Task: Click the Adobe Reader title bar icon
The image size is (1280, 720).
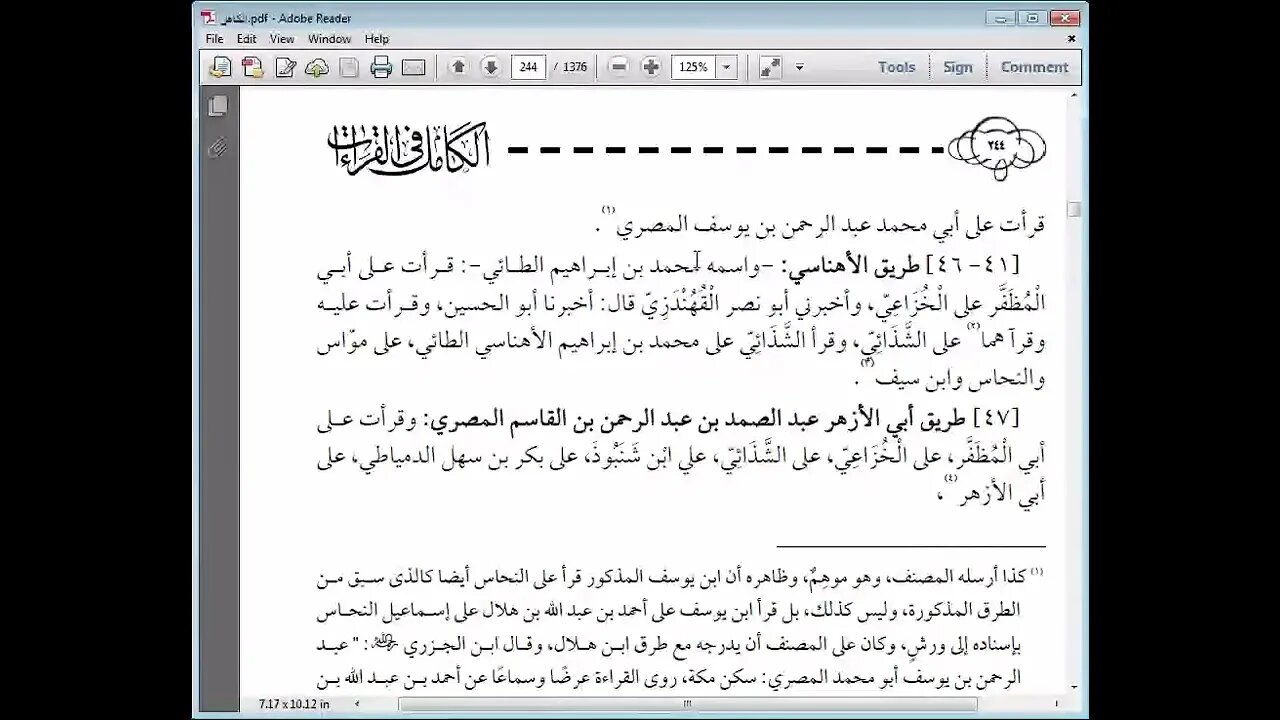Action: pos(208,17)
